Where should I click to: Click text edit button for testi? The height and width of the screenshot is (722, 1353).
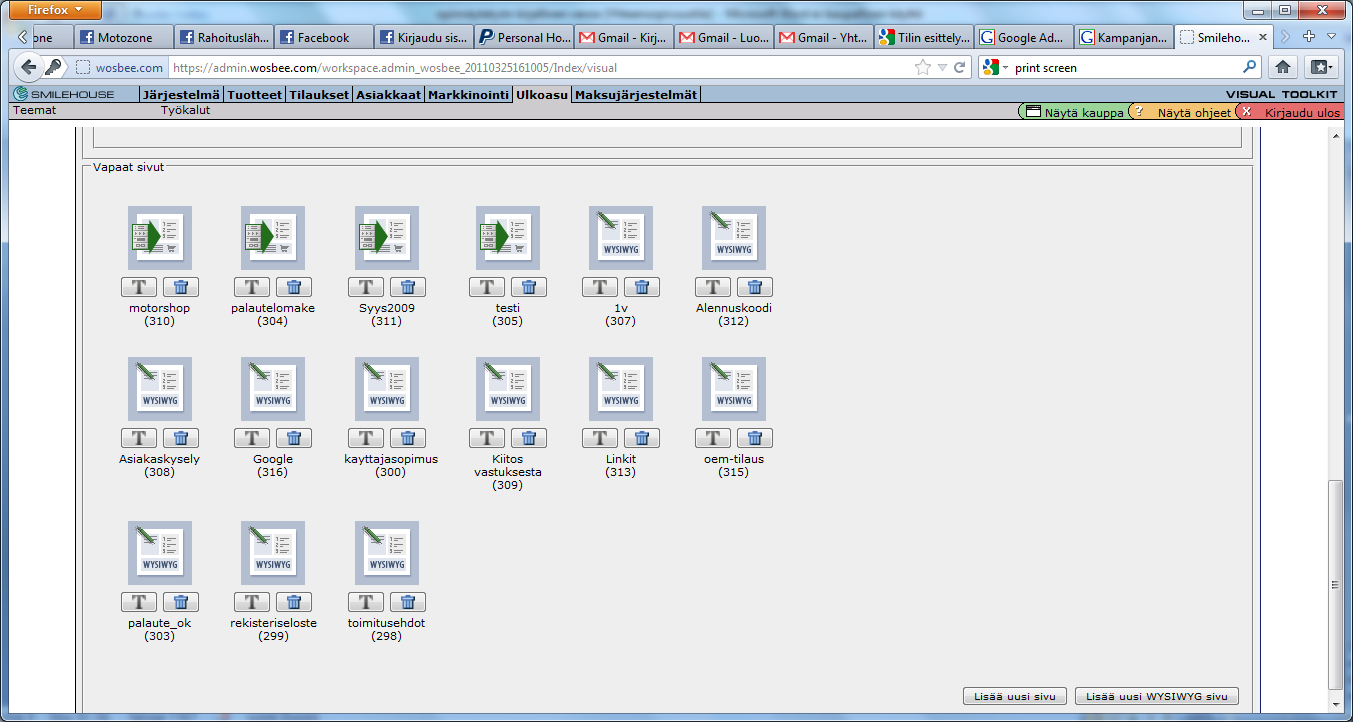coord(487,288)
